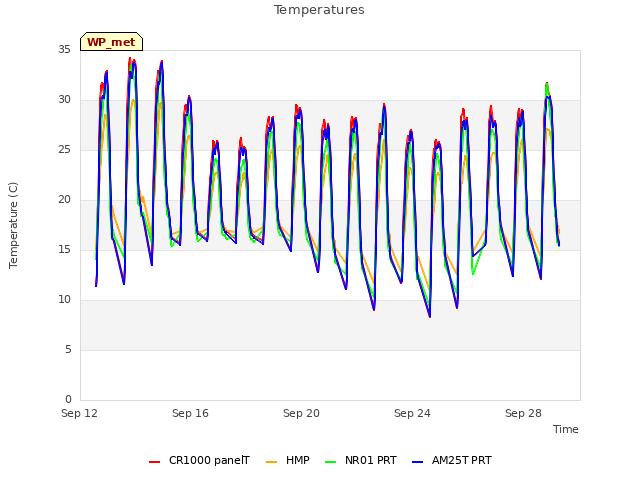
Task: Click the Temperatures chart title
Action: [x=319, y=10]
